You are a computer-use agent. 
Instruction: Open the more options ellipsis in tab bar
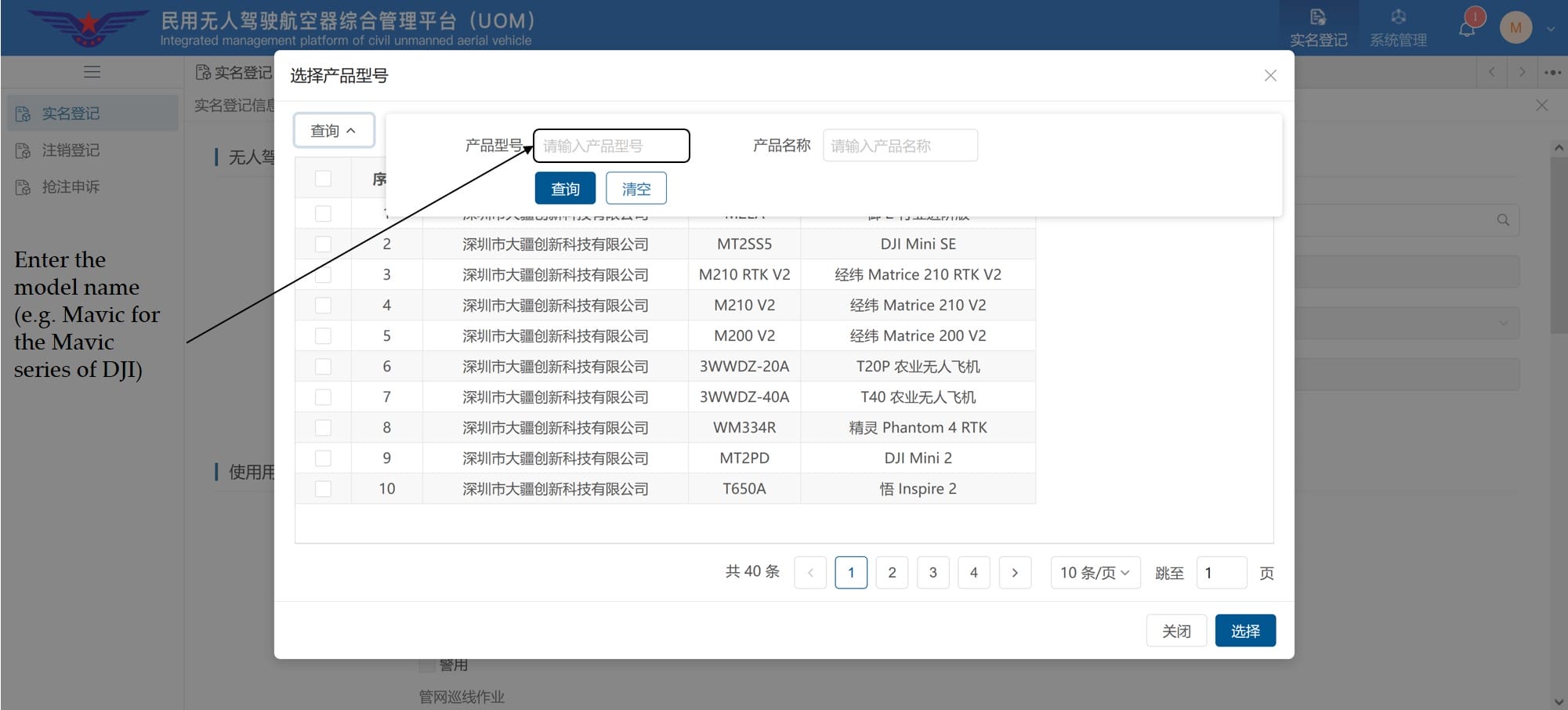tap(1552, 72)
